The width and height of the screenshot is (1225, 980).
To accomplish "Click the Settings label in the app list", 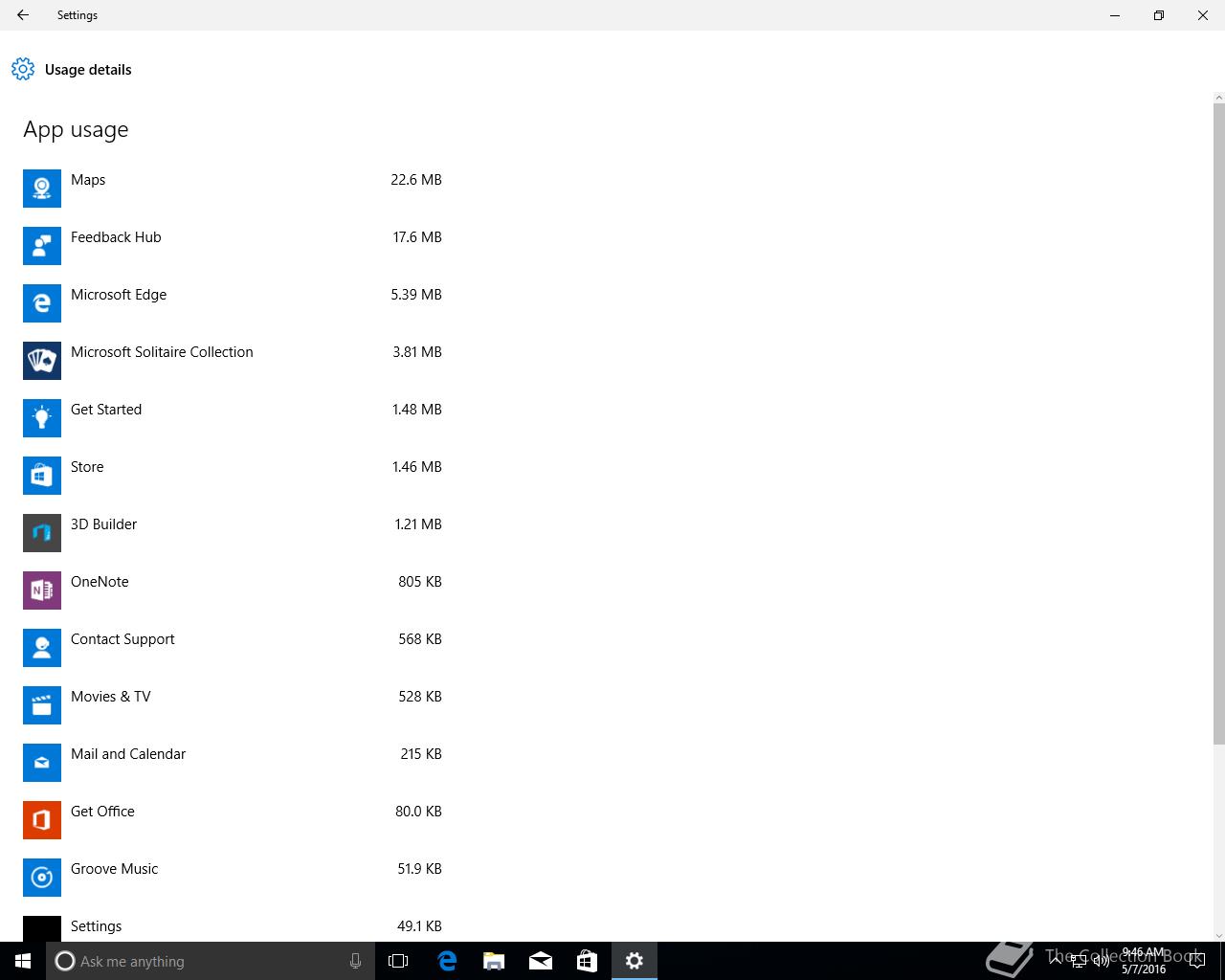I will 97,926.
